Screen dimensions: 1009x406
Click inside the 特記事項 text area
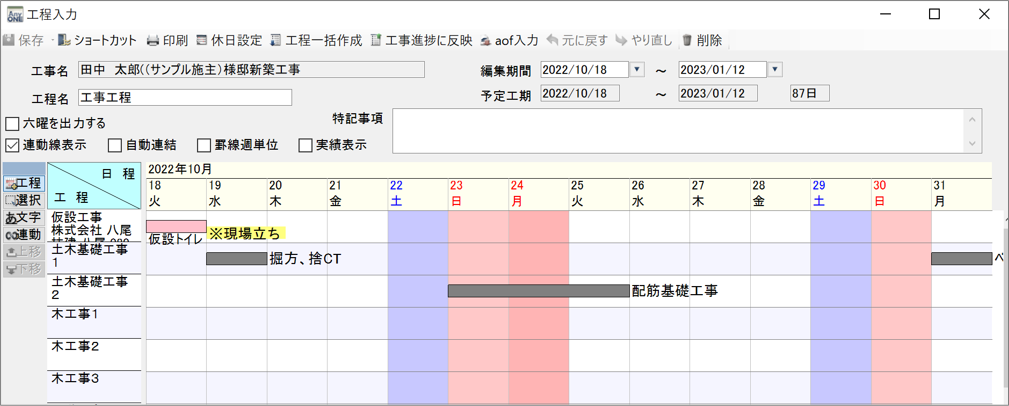coord(678,131)
